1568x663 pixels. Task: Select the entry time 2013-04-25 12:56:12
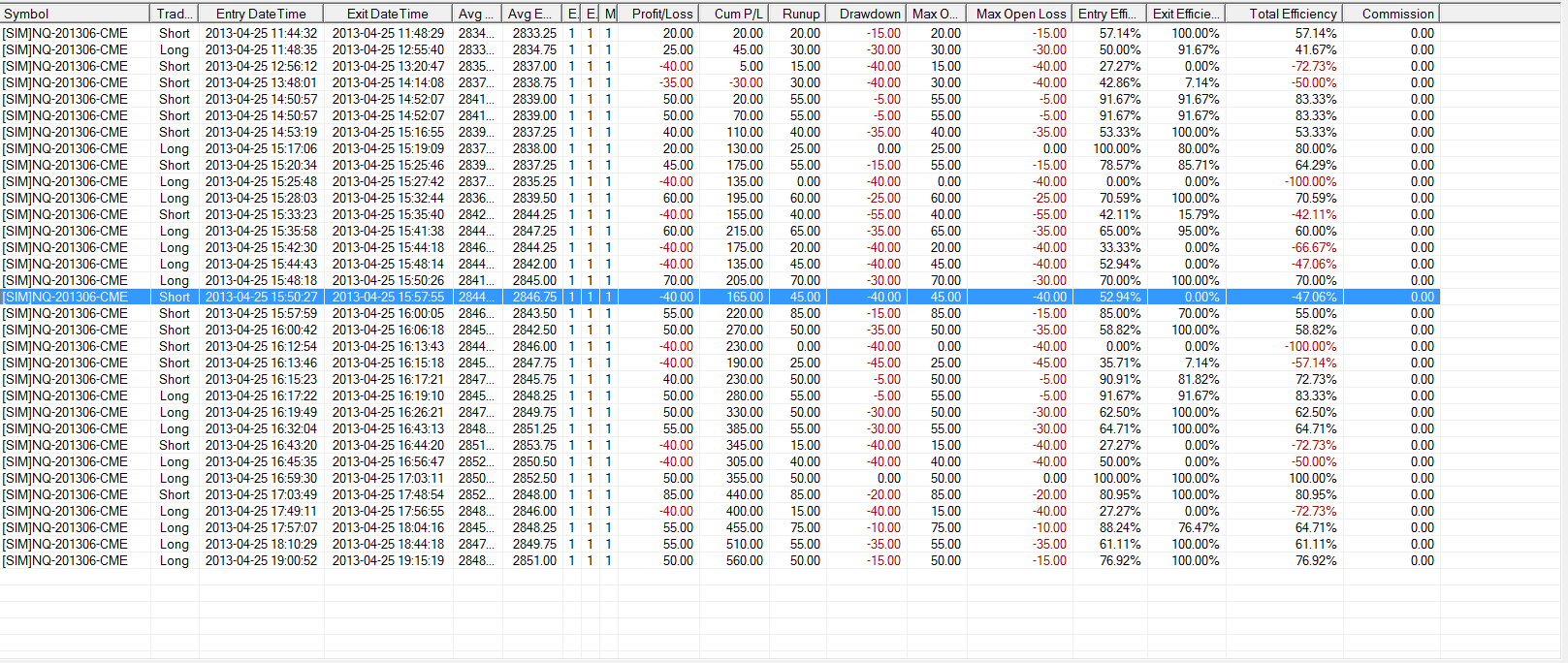tap(261, 66)
